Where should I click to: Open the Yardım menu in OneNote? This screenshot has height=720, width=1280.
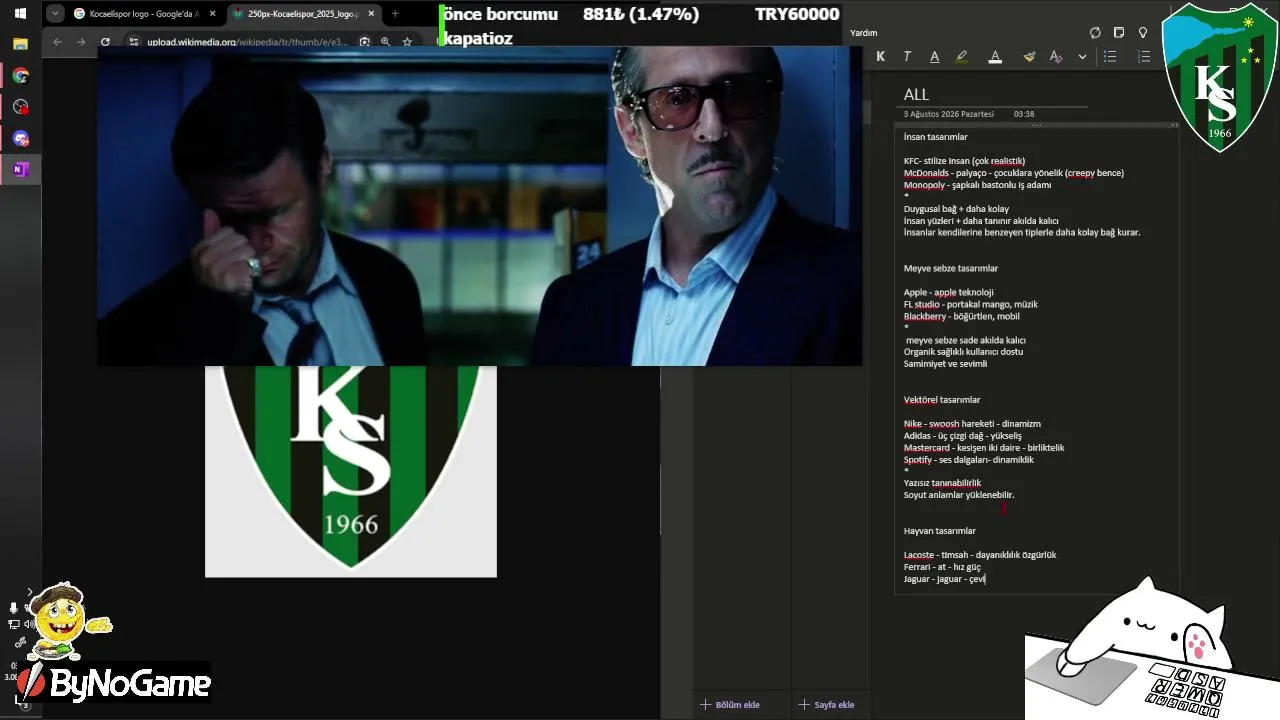pyautogui.click(x=863, y=33)
